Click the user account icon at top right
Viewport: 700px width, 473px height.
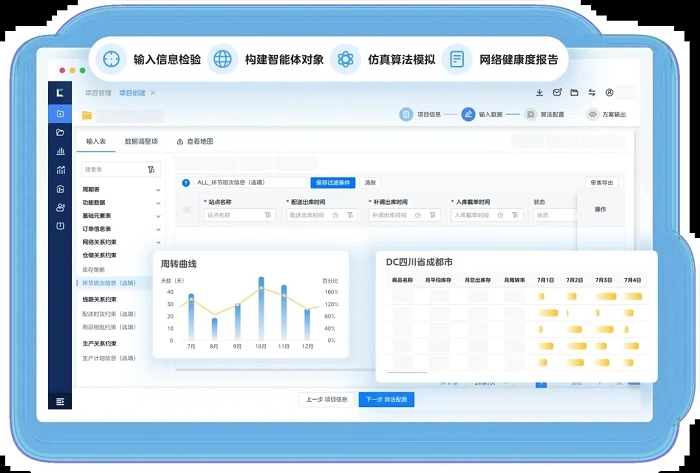coord(609,93)
